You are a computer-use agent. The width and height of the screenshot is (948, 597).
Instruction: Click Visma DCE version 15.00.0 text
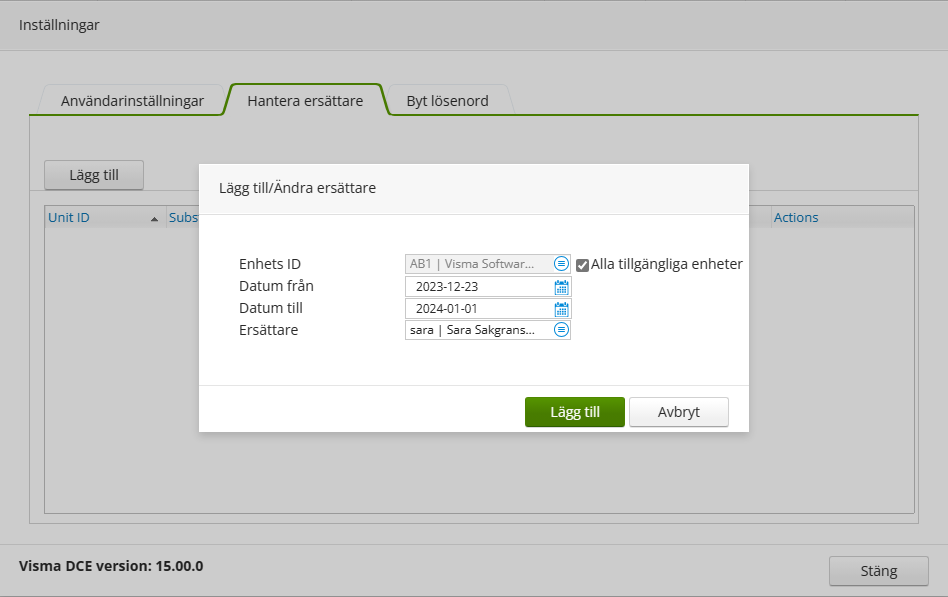[111, 566]
